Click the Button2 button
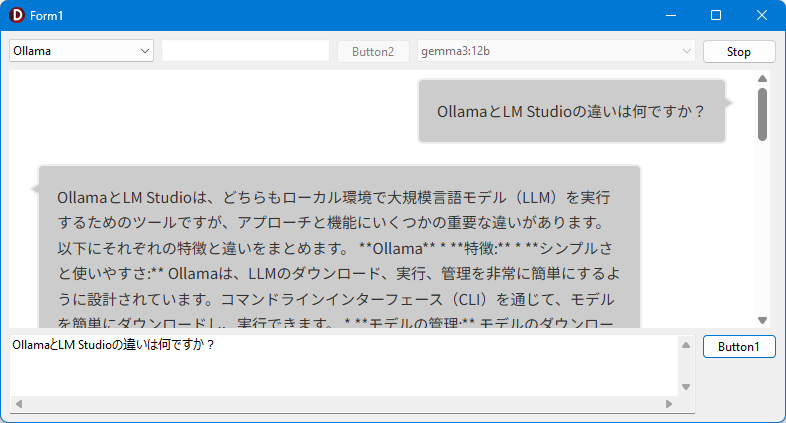 [x=373, y=52]
